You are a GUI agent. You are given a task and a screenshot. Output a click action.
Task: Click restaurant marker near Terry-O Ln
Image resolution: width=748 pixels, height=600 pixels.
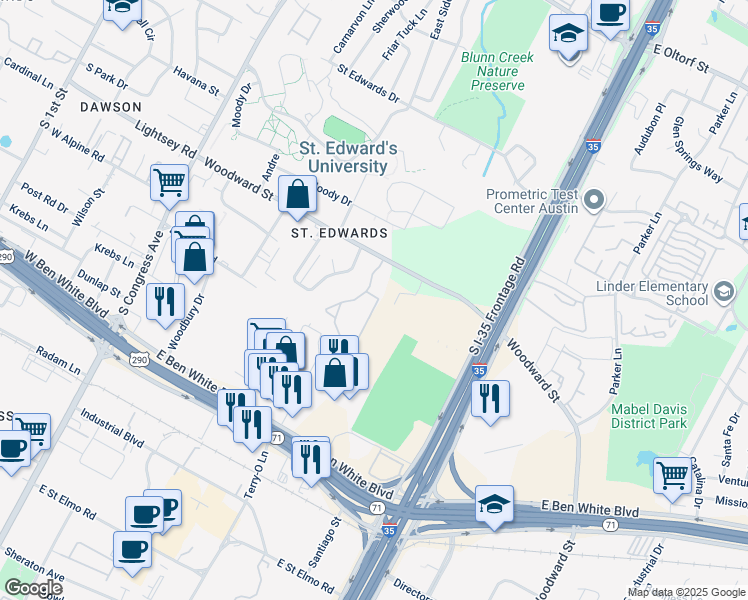pyautogui.click(x=252, y=428)
